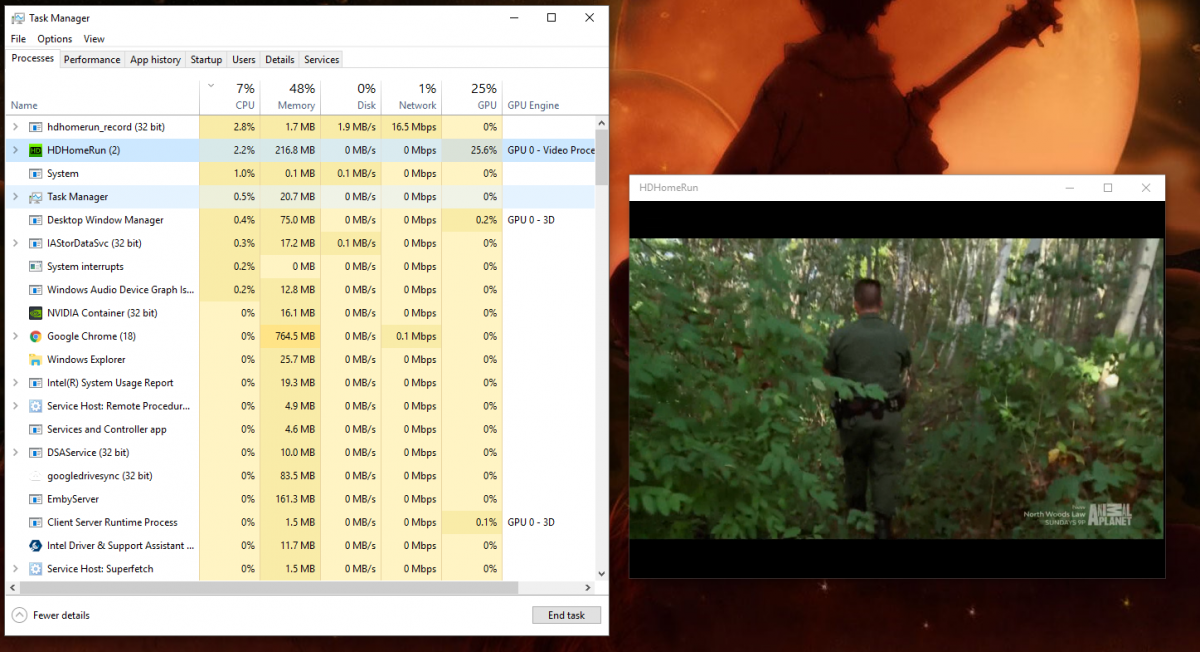Click the System process icon
Image resolution: width=1200 pixels, height=652 pixels.
click(x=36, y=174)
